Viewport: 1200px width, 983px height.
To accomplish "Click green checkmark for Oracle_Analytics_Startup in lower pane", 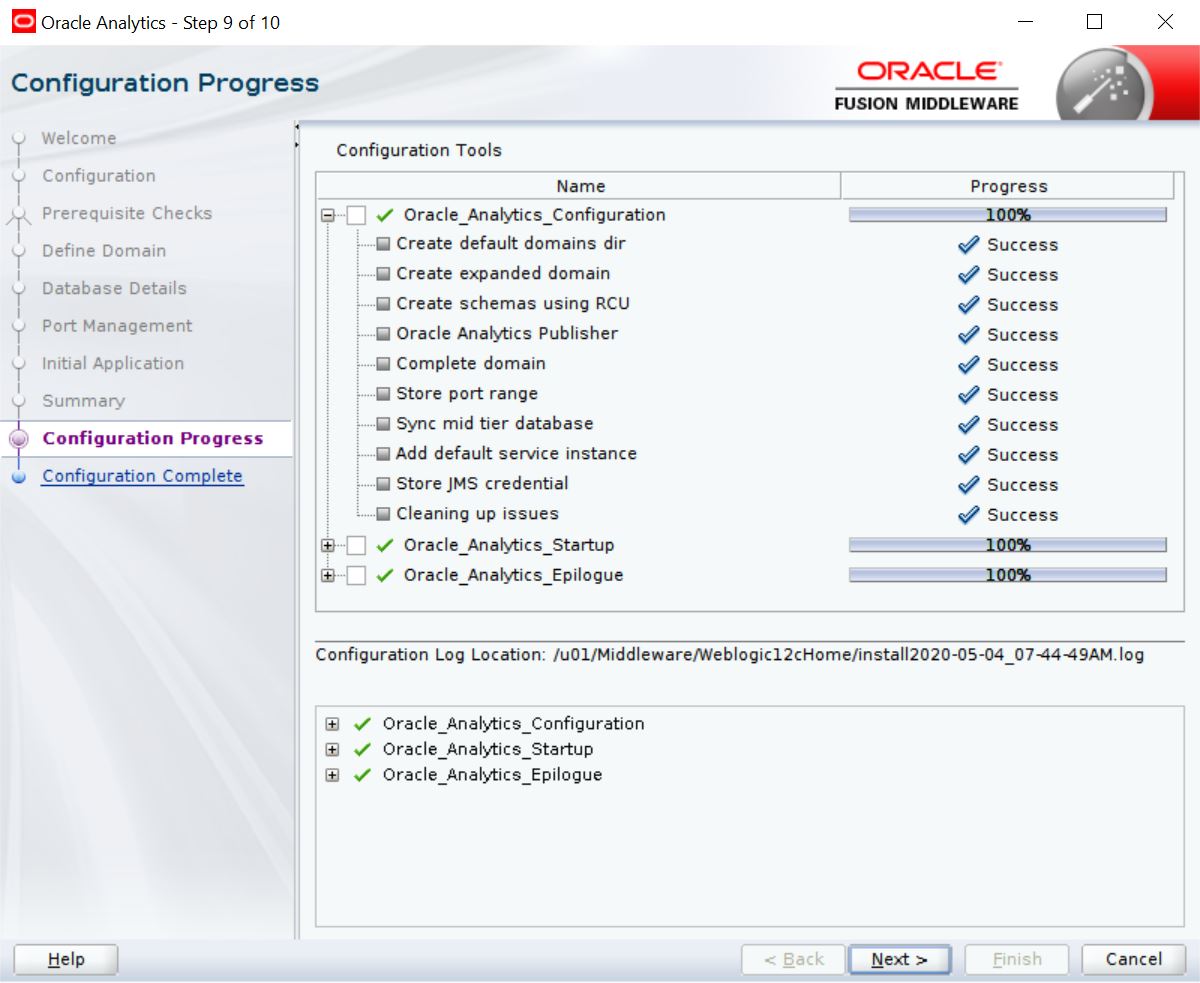I will (x=362, y=749).
